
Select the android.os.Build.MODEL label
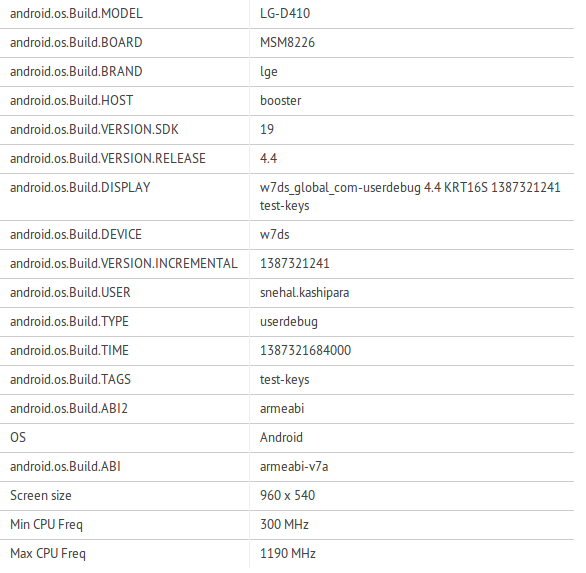tap(76, 14)
